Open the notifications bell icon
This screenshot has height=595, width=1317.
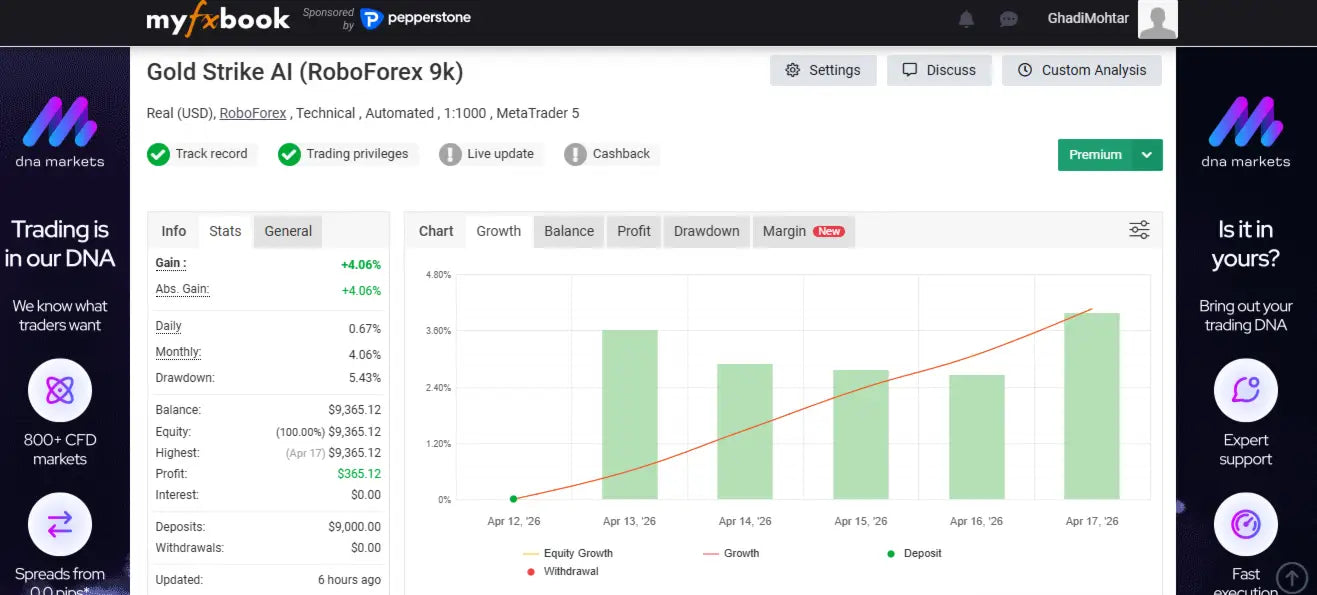click(966, 19)
